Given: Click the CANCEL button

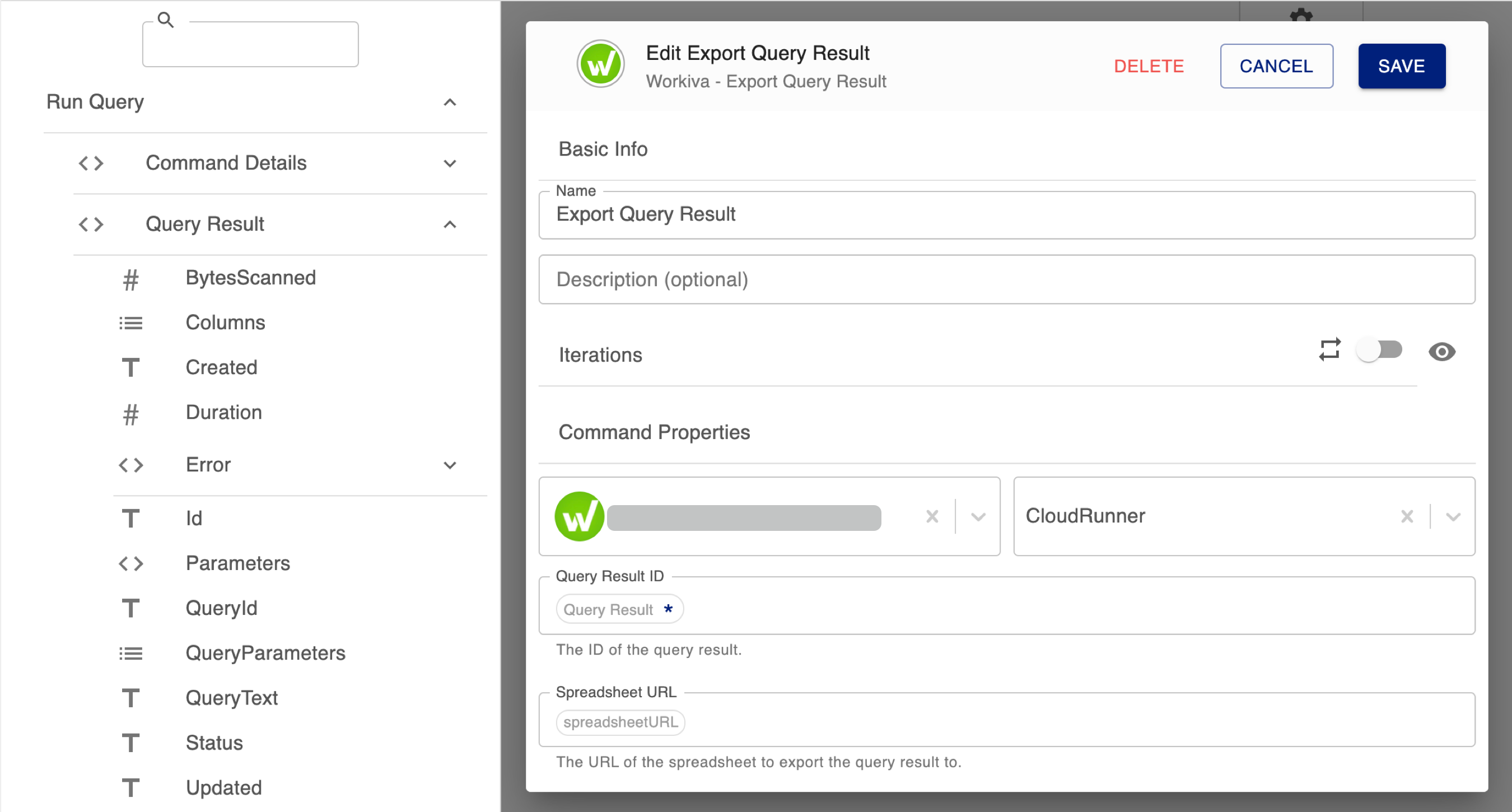Looking at the screenshot, I should coord(1276,66).
